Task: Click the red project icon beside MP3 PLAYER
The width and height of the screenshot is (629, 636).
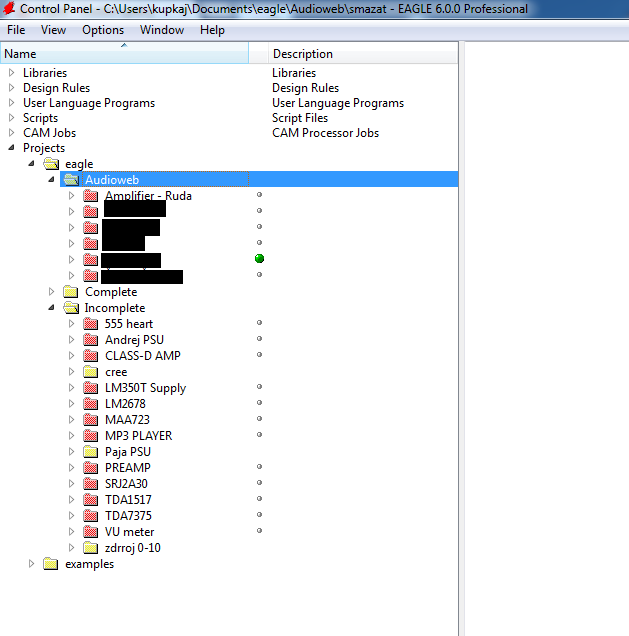Action: pyautogui.click(x=90, y=436)
